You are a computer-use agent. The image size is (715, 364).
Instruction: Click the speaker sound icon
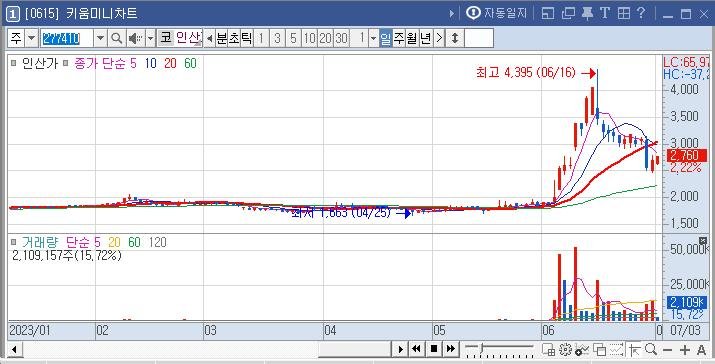pos(135,39)
